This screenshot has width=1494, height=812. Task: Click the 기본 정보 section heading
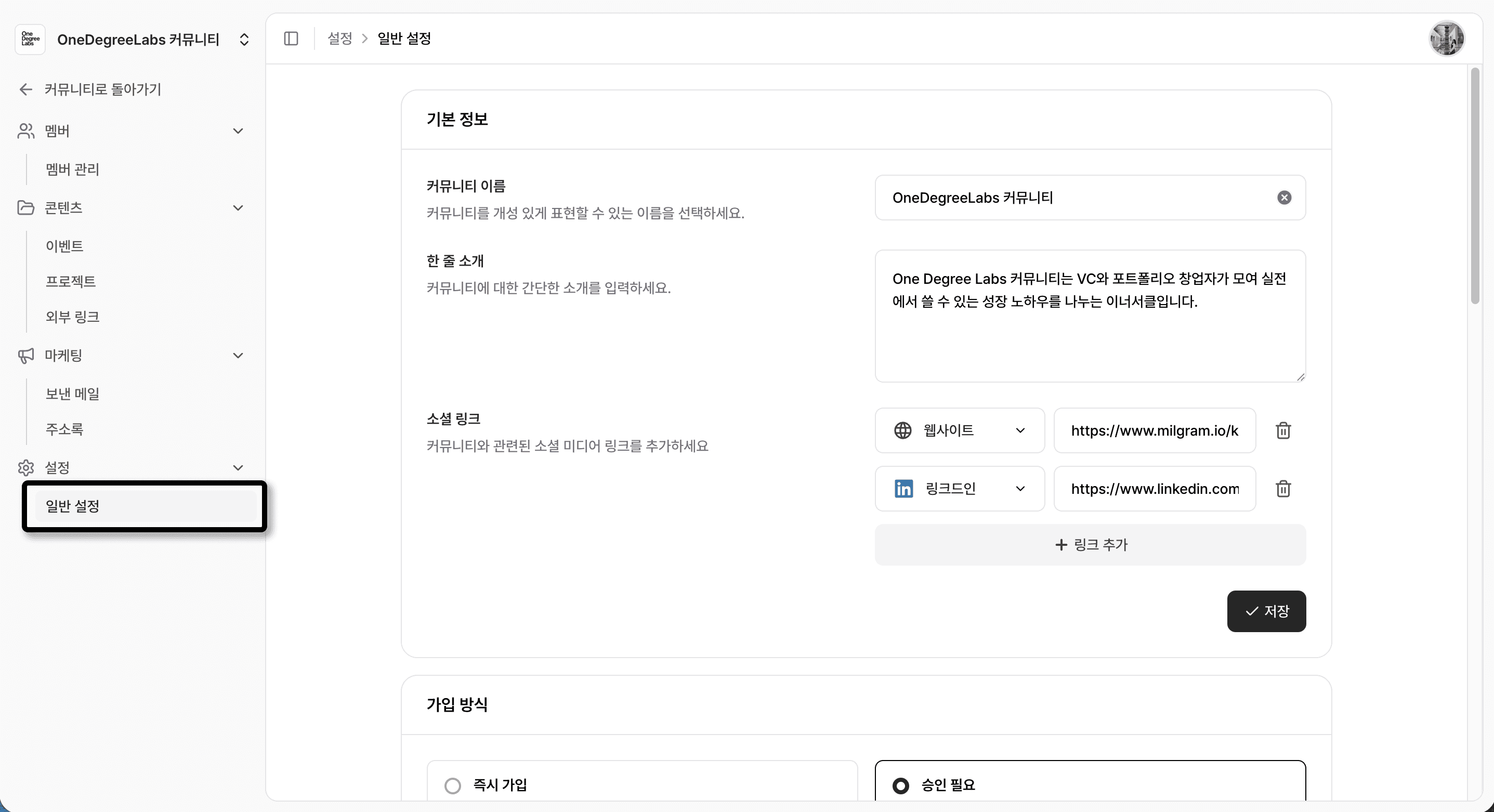click(x=457, y=119)
